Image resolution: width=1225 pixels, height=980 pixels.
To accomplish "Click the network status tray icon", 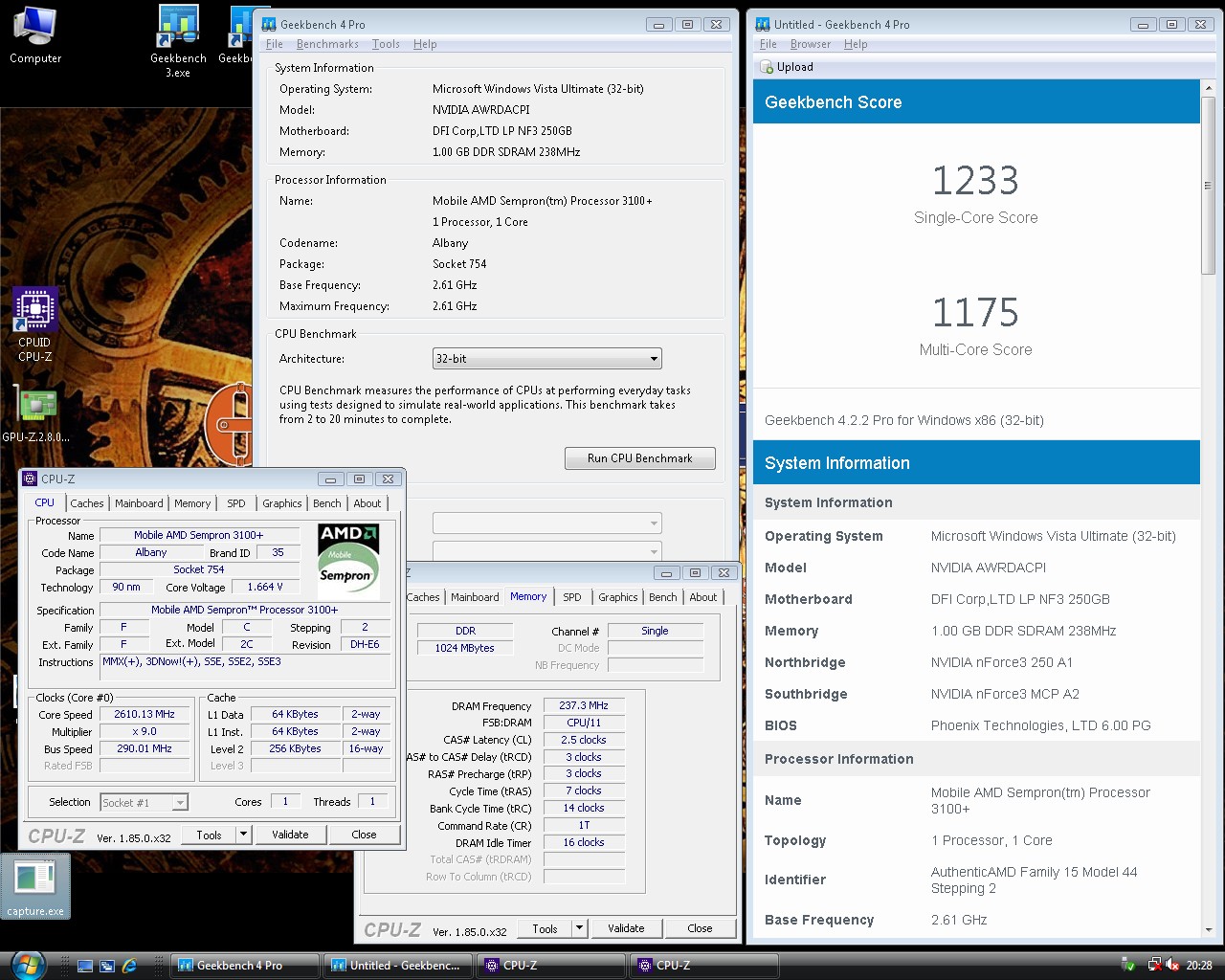I will [1154, 966].
